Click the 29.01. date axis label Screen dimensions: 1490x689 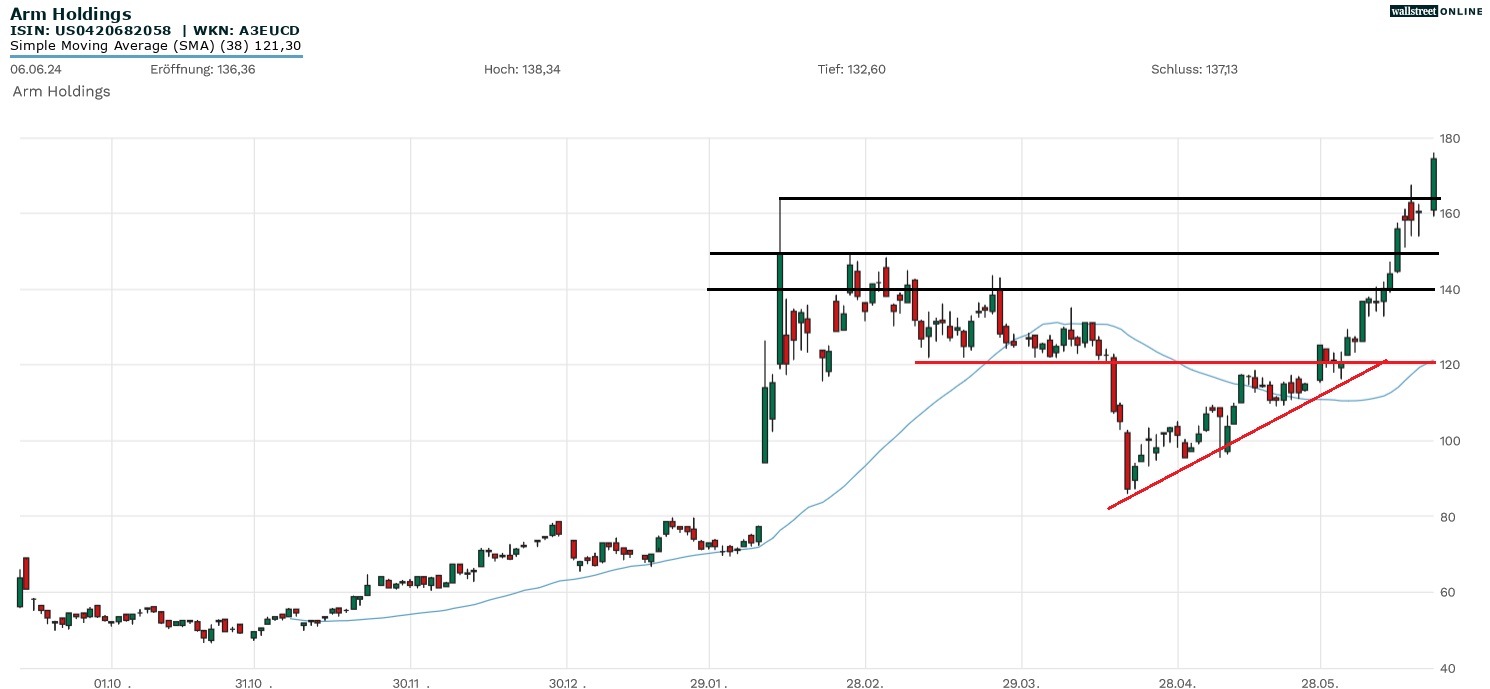708,684
